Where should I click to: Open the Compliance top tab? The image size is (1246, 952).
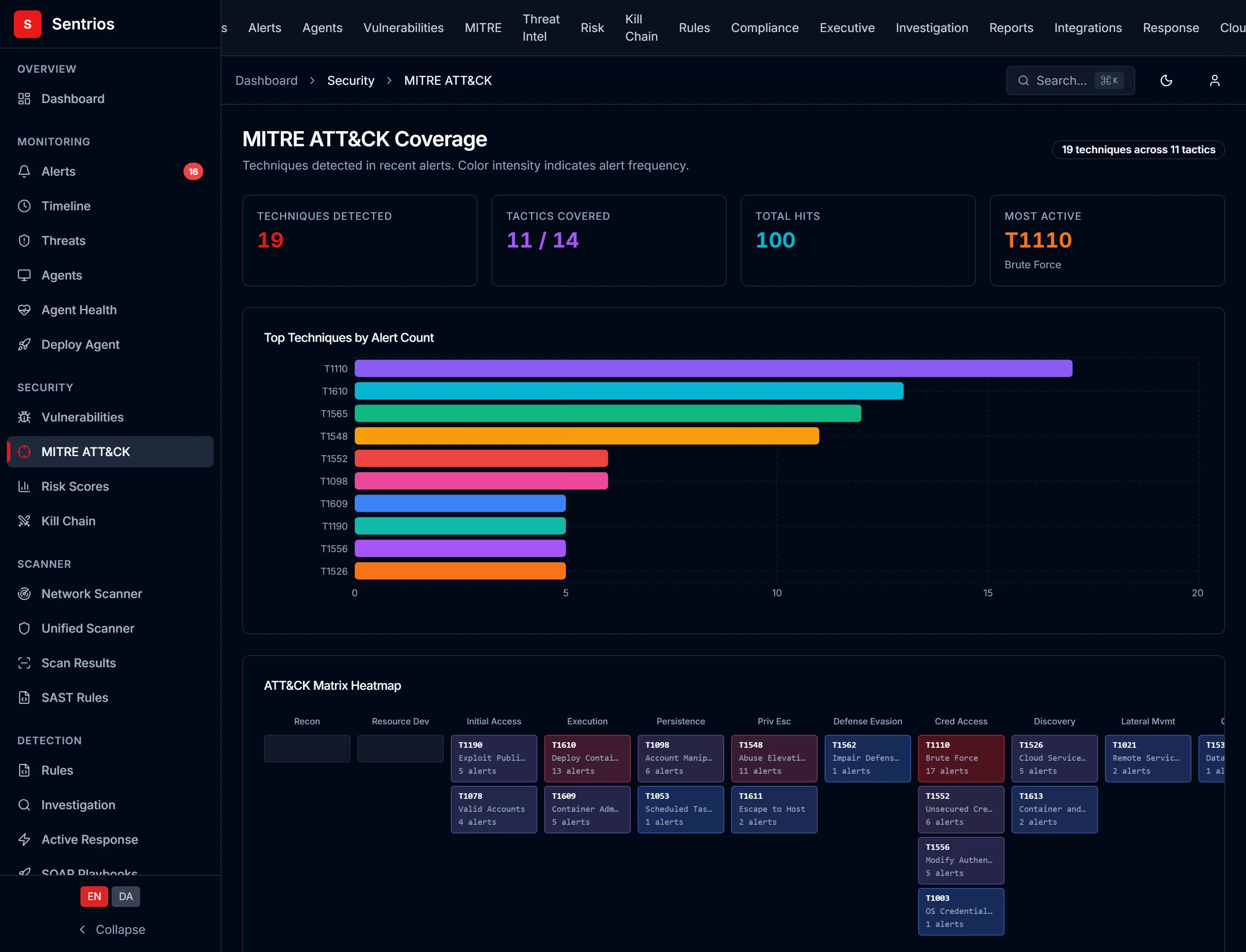764,28
